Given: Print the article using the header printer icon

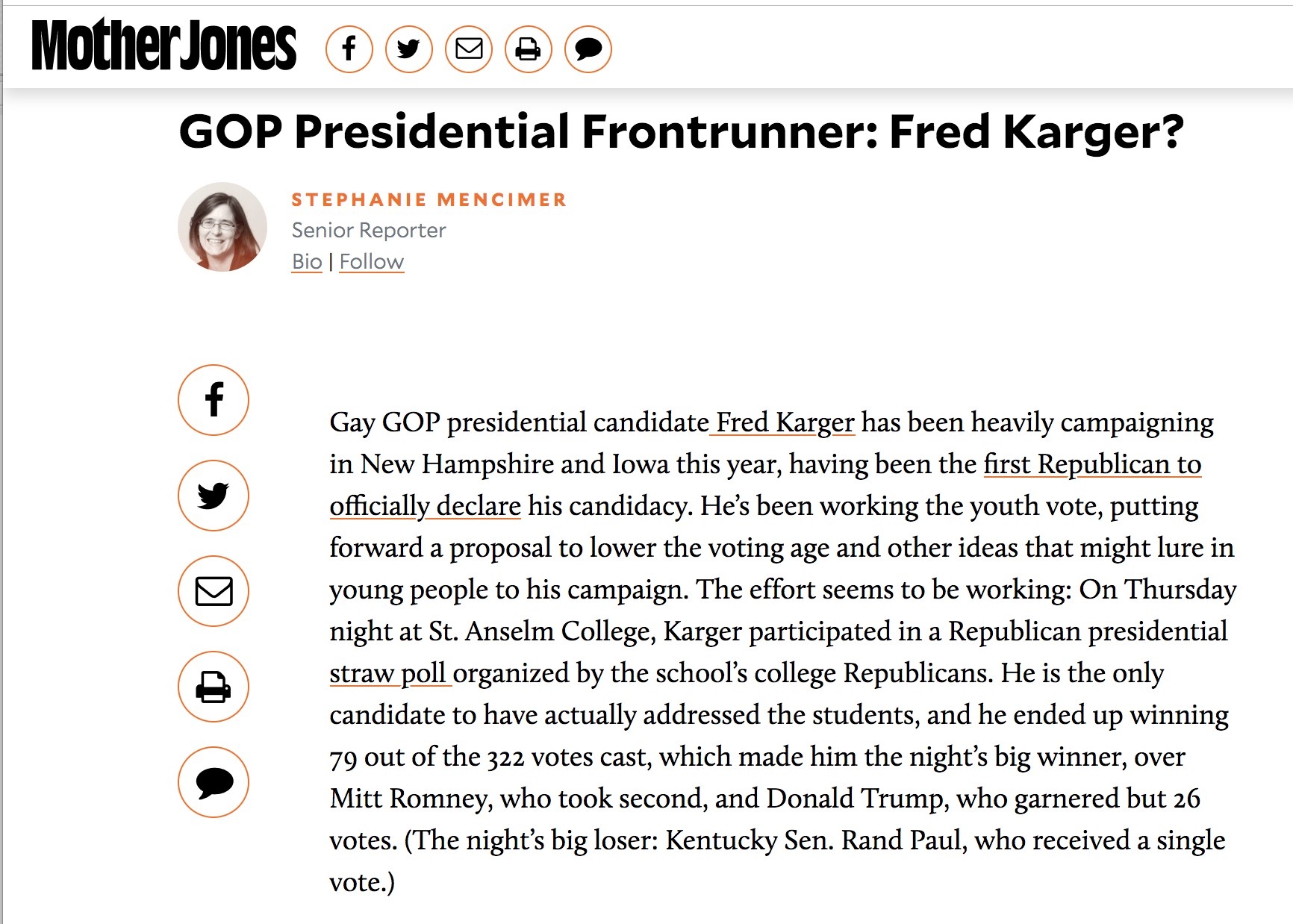Looking at the screenshot, I should (529, 49).
